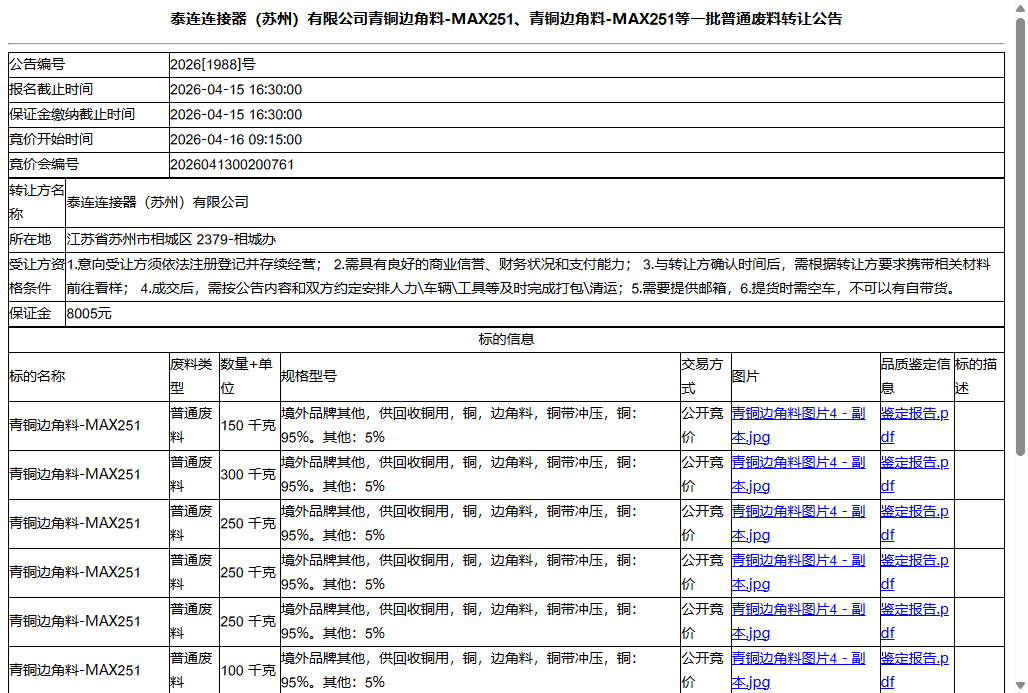Select the quantity cell 150 千克
This screenshot has width=1028, height=693.
[x=249, y=426]
